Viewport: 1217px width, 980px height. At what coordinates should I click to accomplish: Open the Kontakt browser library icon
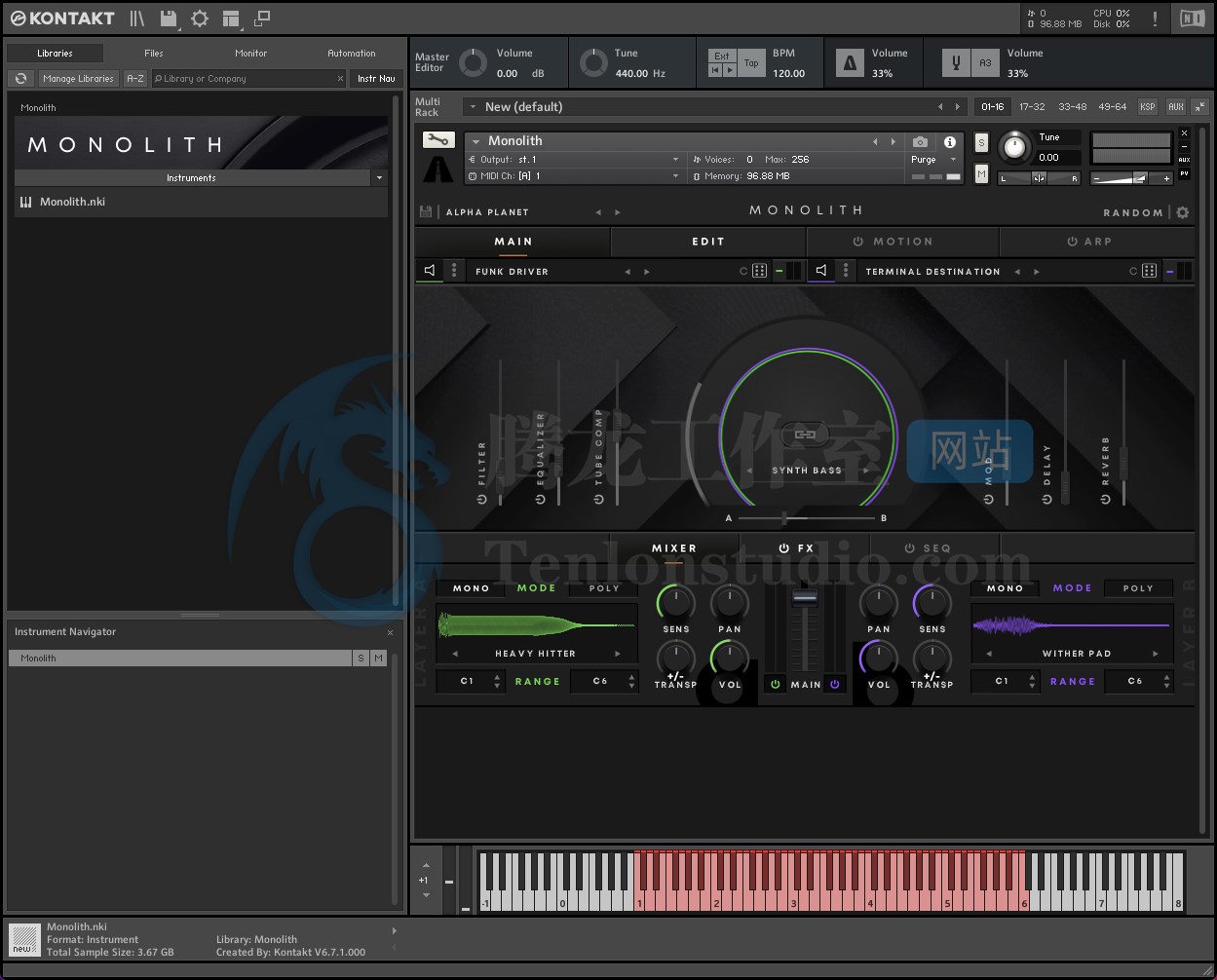tap(136, 19)
